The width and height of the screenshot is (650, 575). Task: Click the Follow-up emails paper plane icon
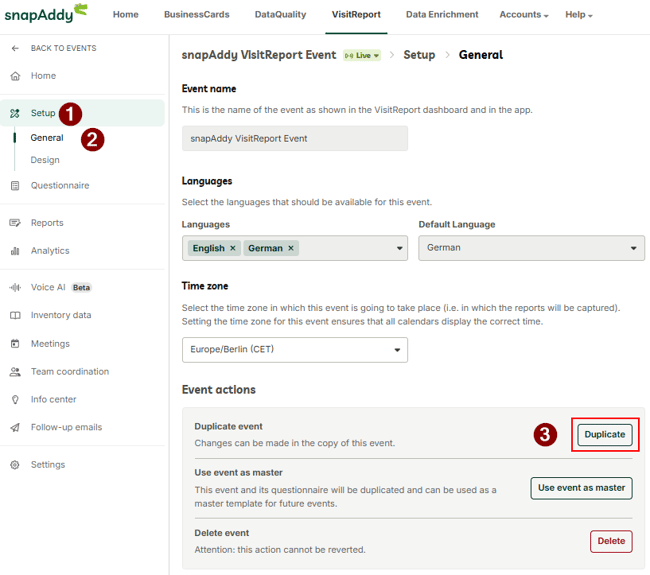(x=15, y=427)
